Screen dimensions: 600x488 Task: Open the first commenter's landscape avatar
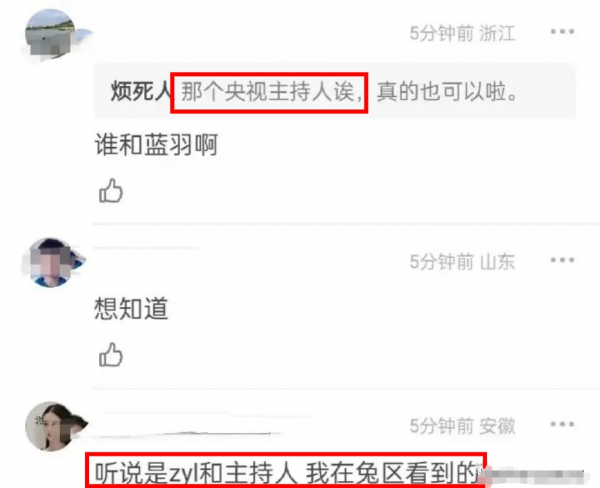(50, 34)
